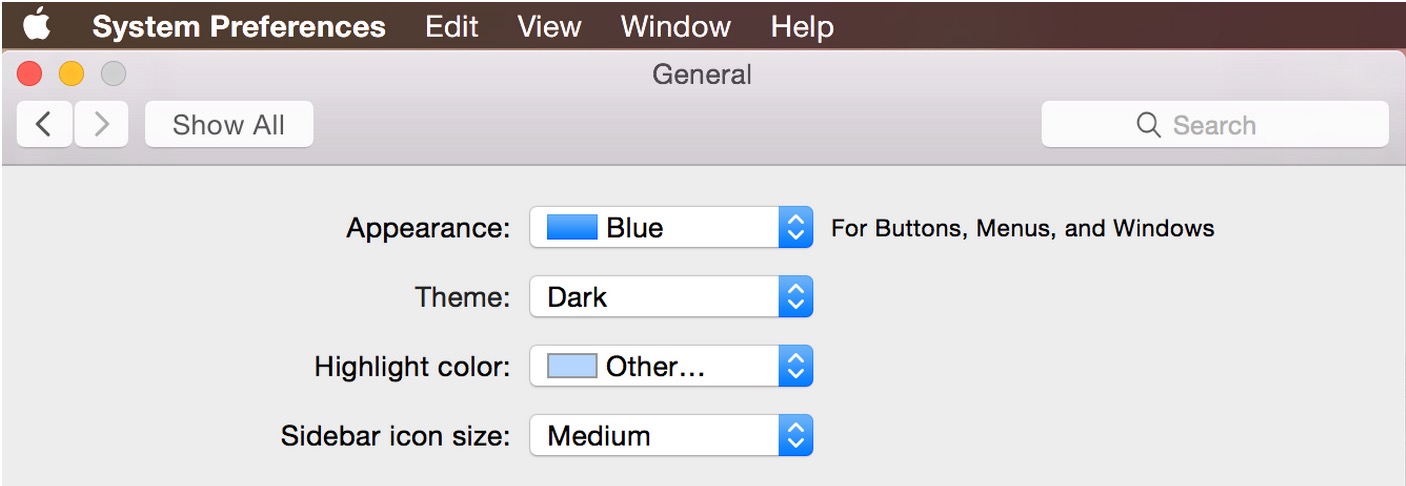Image resolution: width=1406 pixels, height=486 pixels.
Task: Open the Window menu
Action: point(675,26)
